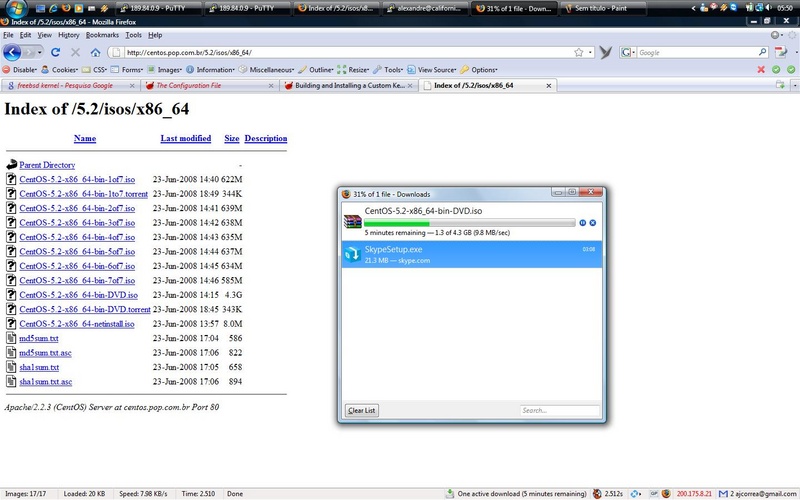
Task: Go to the home page icon
Action: [95, 52]
